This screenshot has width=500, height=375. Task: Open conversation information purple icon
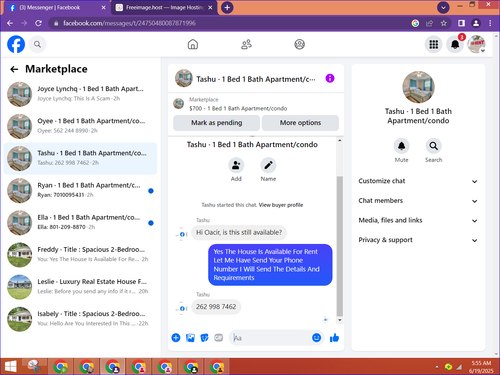pyautogui.click(x=330, y=78)
